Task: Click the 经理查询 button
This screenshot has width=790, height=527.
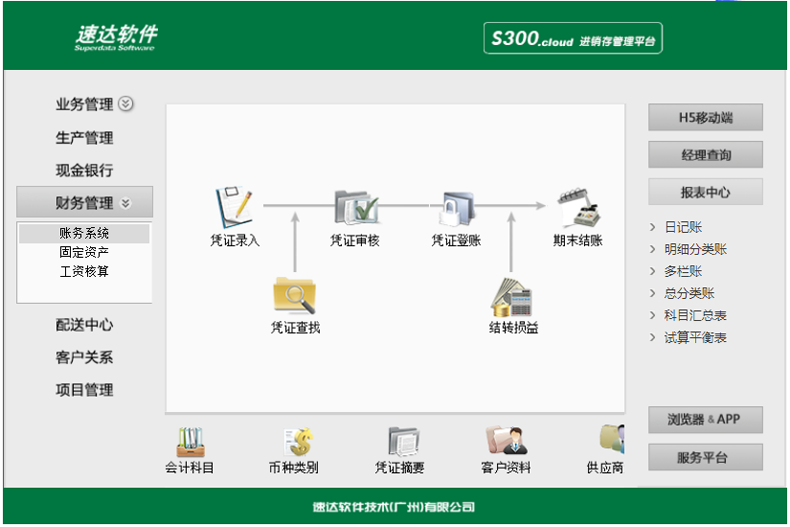Action: [x=705, y=155]
